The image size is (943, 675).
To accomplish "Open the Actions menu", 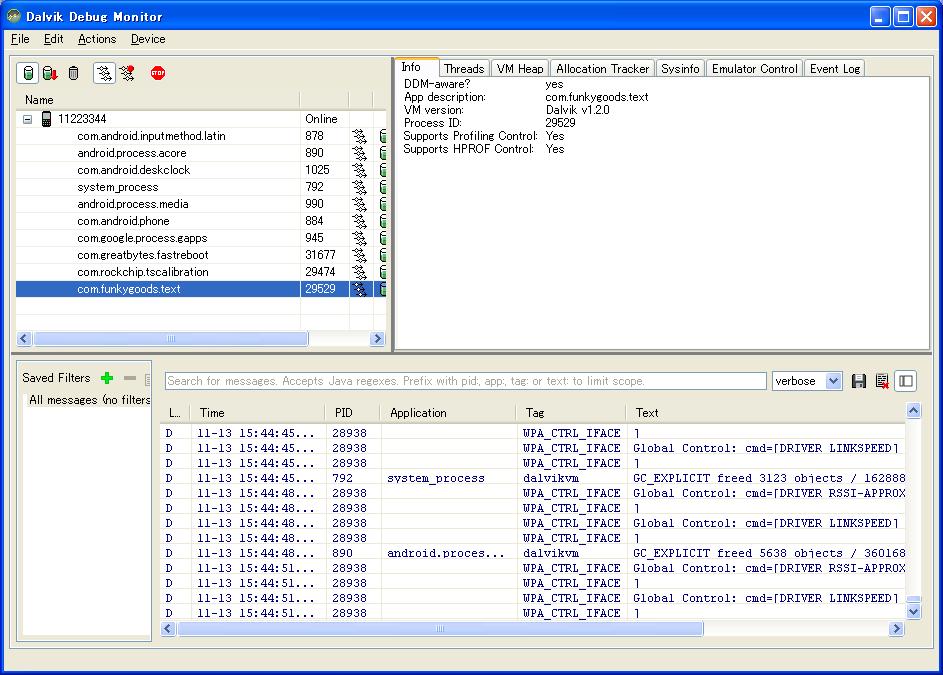I will (97, 39).
